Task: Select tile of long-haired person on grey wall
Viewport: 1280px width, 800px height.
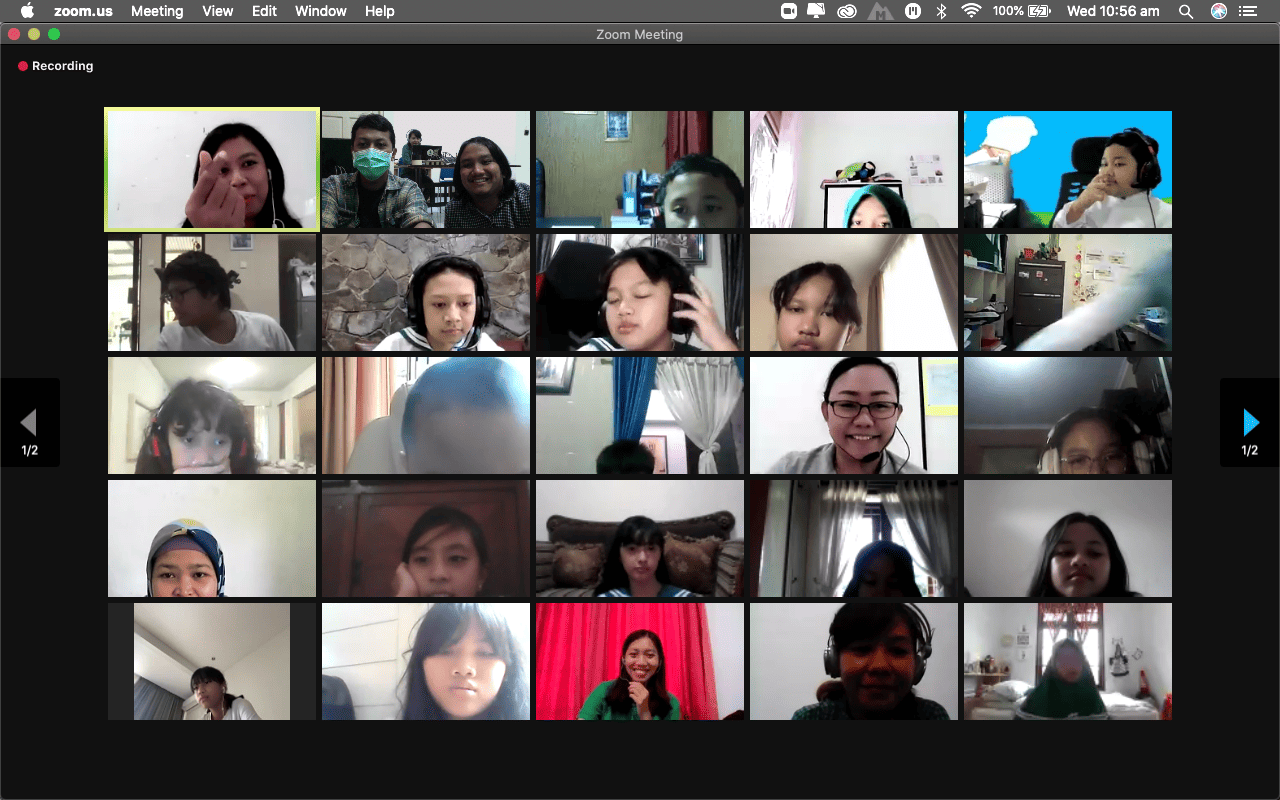Action: [x=1068, y=539]
